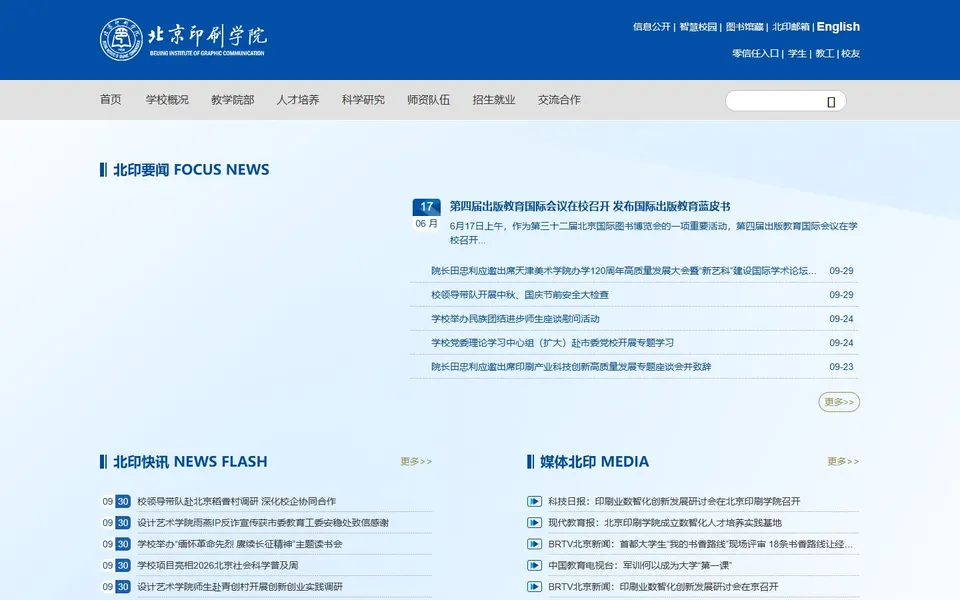Click summary text 6月17日上午，作为第三十二届

653,233
